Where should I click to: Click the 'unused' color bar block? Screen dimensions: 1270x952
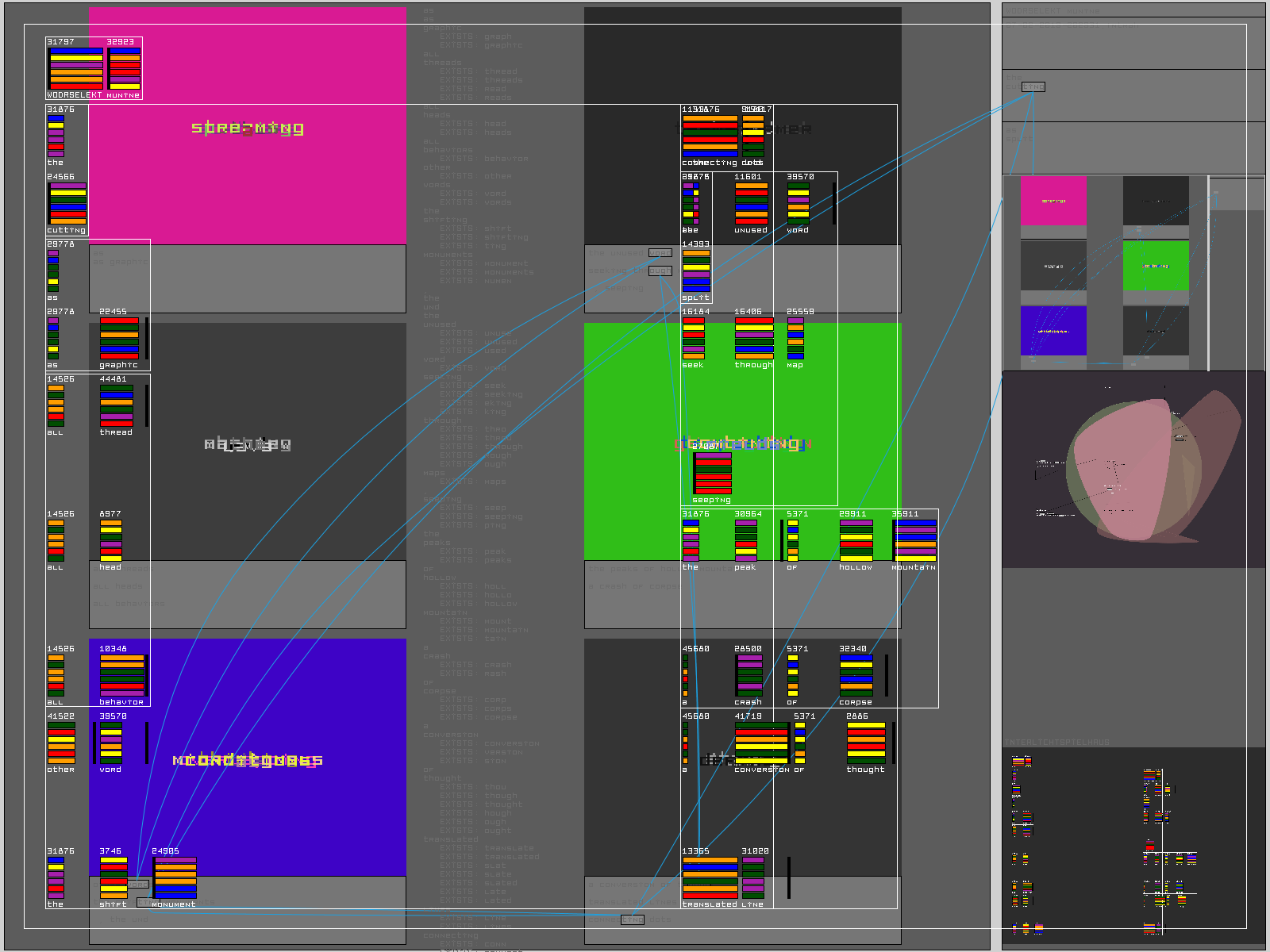[751, 203]
